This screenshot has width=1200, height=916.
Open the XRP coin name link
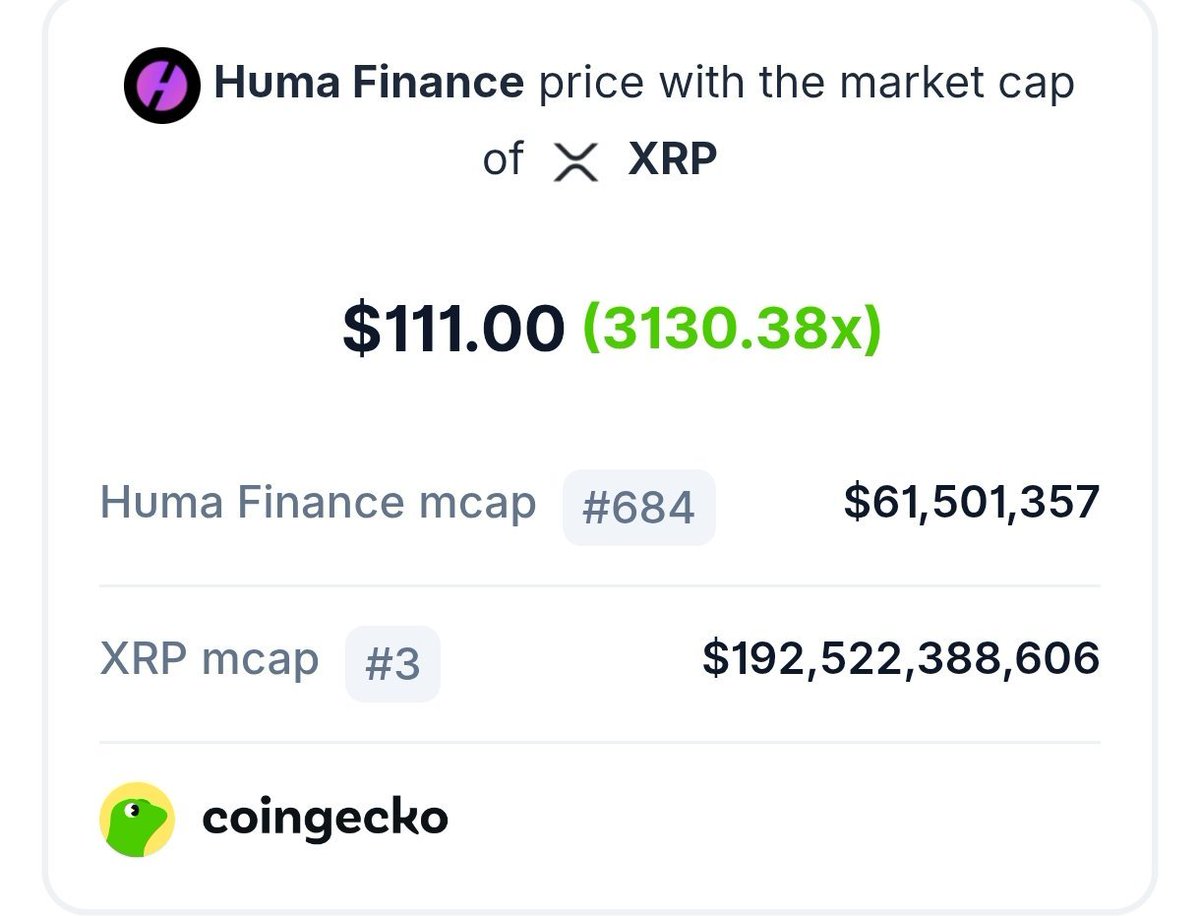(673, 159)
